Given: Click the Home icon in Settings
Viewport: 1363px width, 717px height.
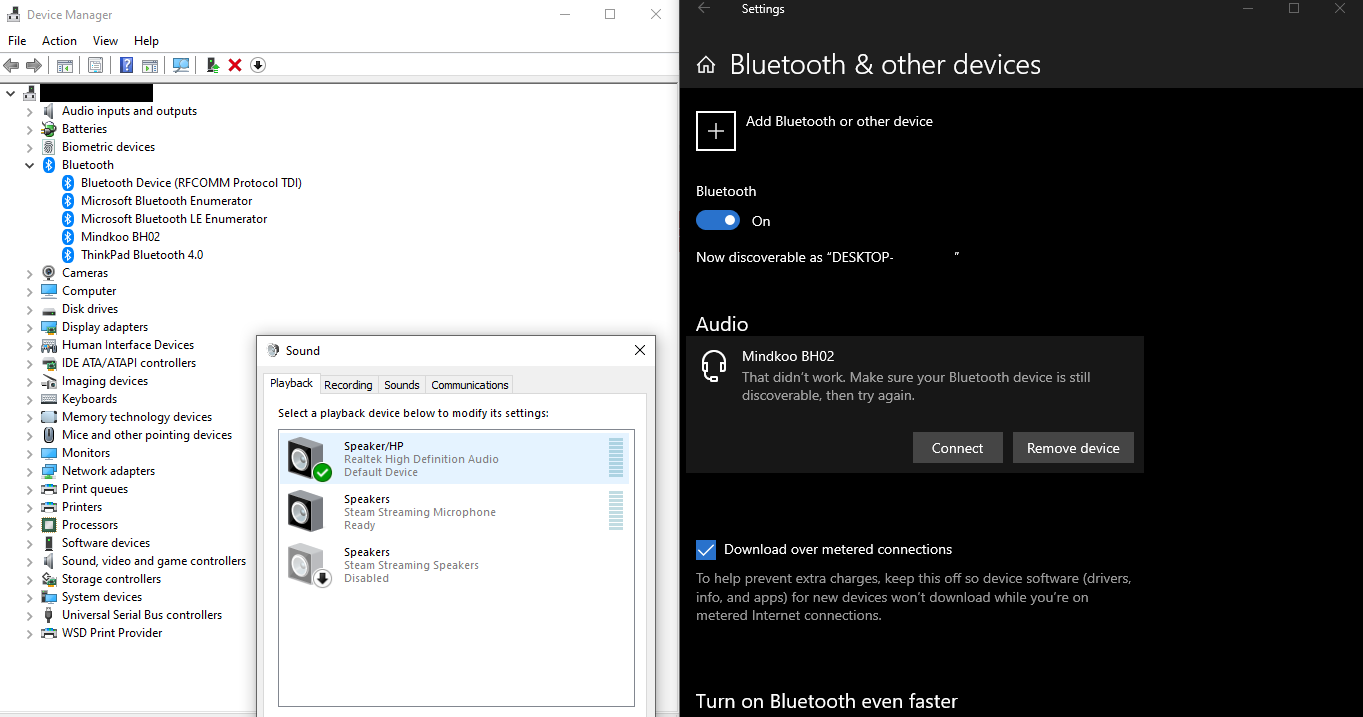Looking at the screenshot, I should (706, 65).
